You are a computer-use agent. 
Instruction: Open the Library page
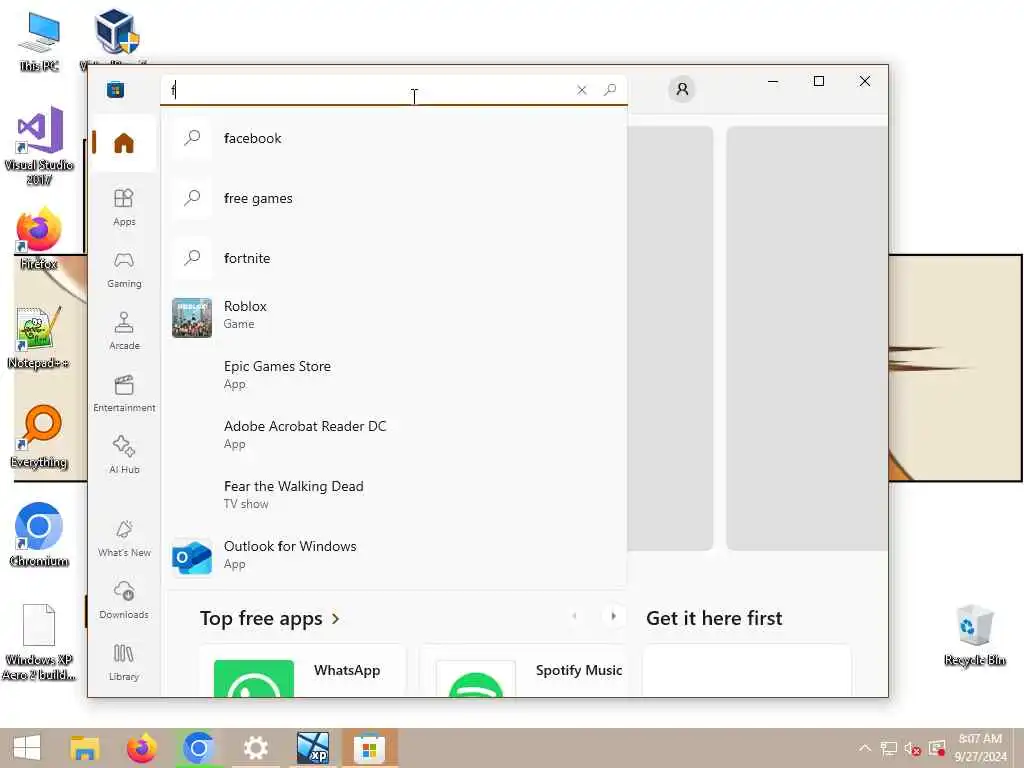(x=123, y=662)
